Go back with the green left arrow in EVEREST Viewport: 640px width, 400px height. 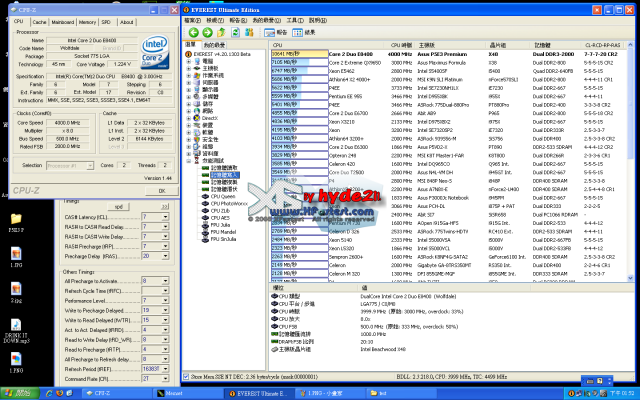pyautogui.click(x=194, y=32)
